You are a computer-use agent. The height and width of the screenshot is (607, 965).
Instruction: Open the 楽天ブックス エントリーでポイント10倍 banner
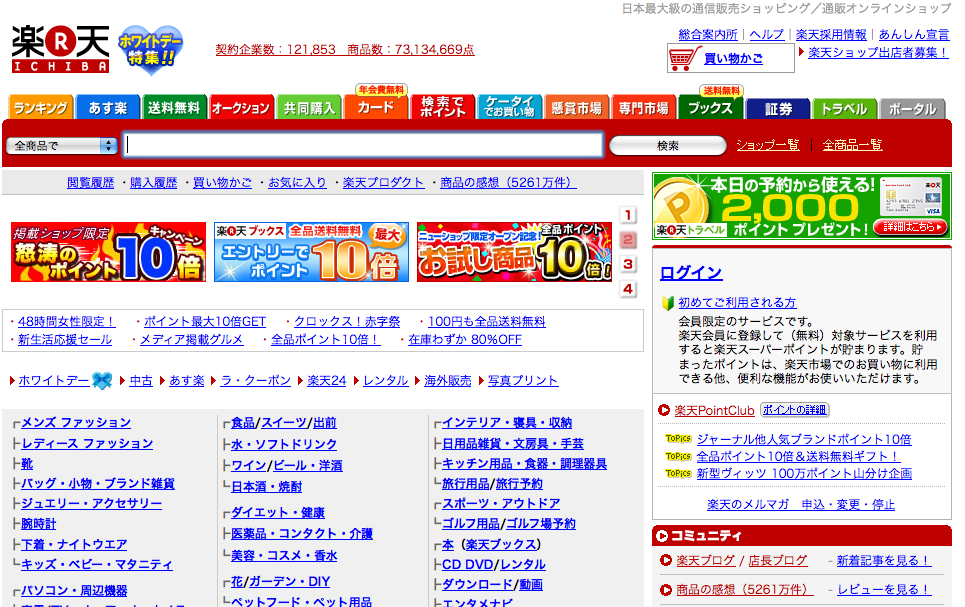(x=311, y=252)
